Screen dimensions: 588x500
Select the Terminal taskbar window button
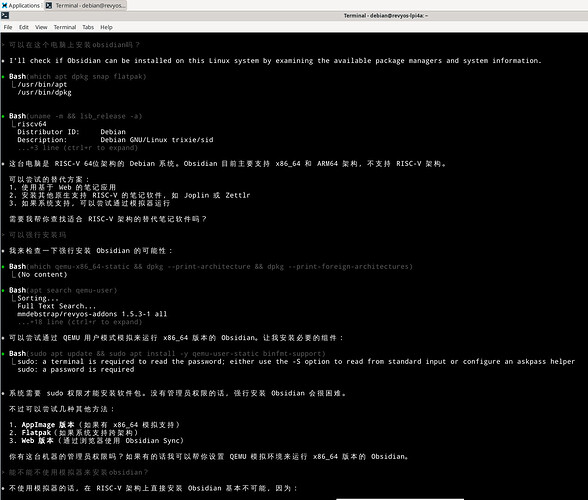pyautogui.click(x=86, y=5)
